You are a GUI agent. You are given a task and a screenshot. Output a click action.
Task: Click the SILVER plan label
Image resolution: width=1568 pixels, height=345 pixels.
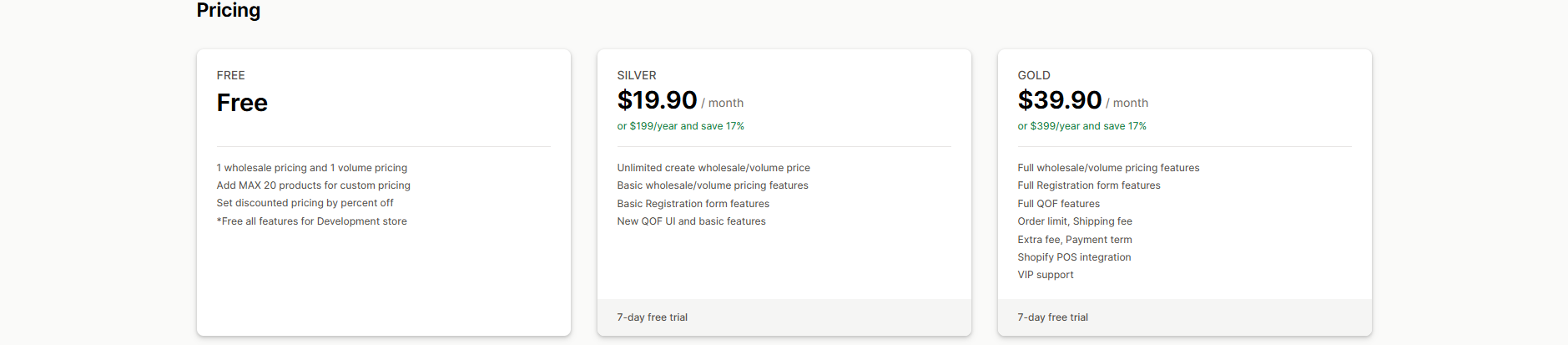click(x=636, y=75)
